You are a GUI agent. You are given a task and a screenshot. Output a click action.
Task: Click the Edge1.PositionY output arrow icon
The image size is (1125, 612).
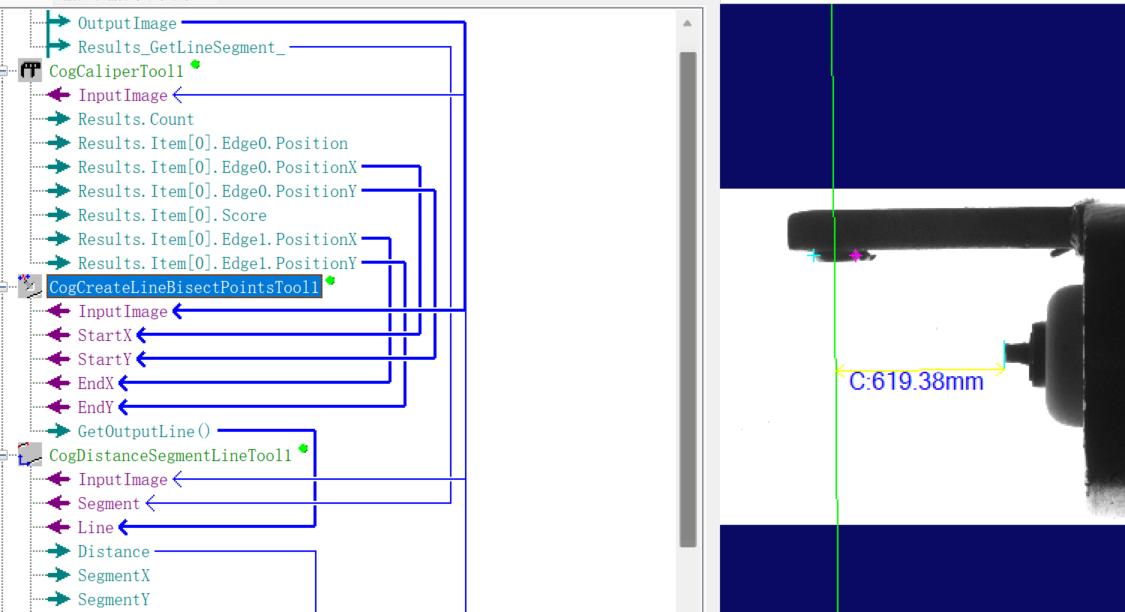58,263
